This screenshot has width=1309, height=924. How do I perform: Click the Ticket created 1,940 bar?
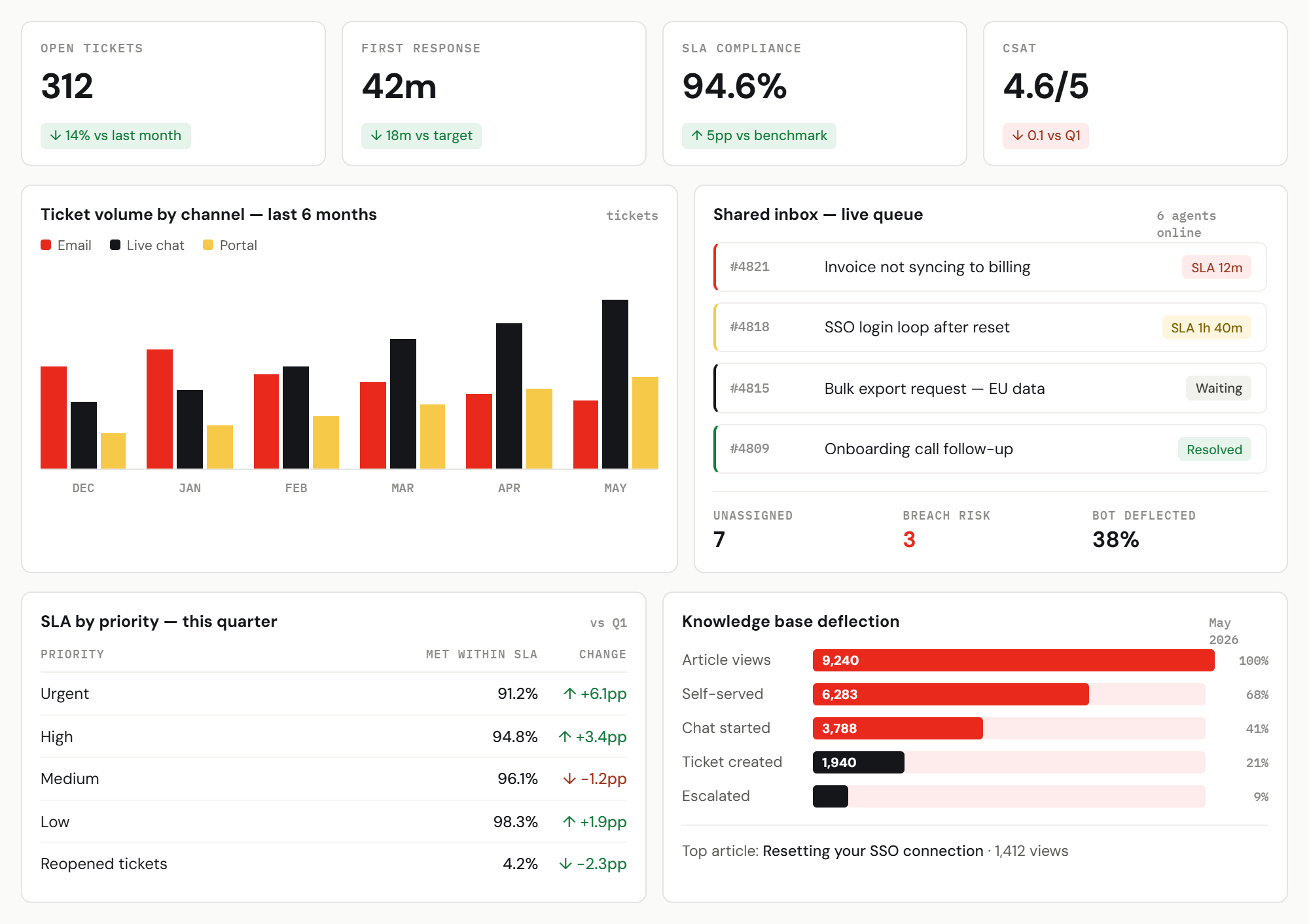click(x=859, y=762)
